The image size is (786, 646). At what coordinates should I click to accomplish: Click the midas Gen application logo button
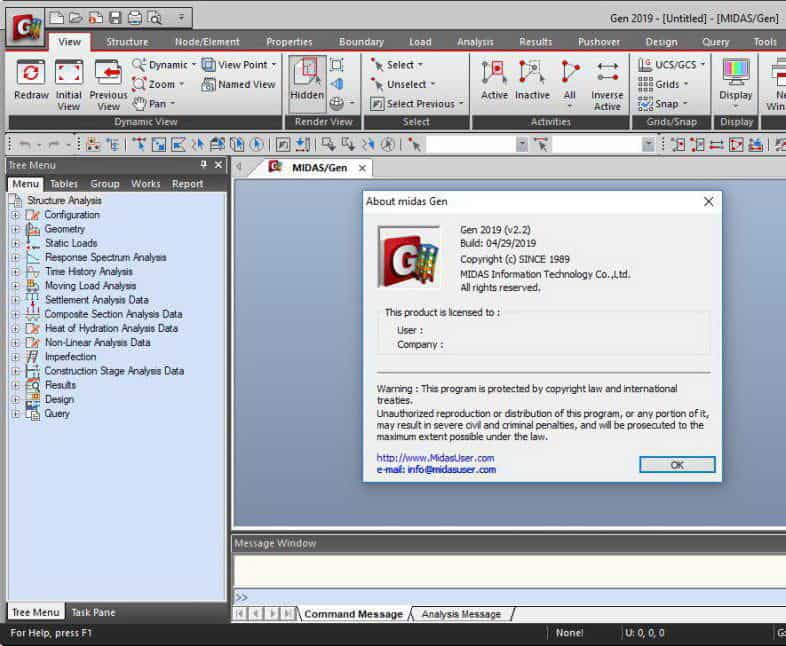[26, 27]
